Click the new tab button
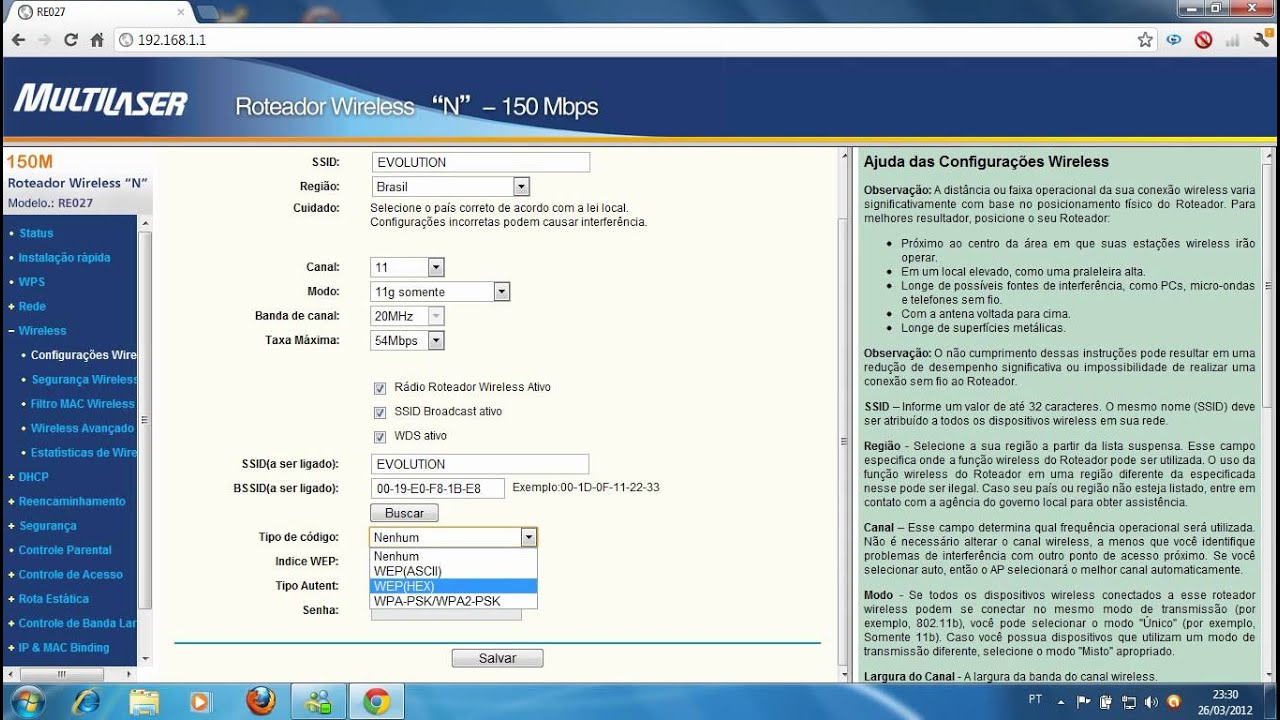The height and width of the screenshot is (720, 1280). 208,12
